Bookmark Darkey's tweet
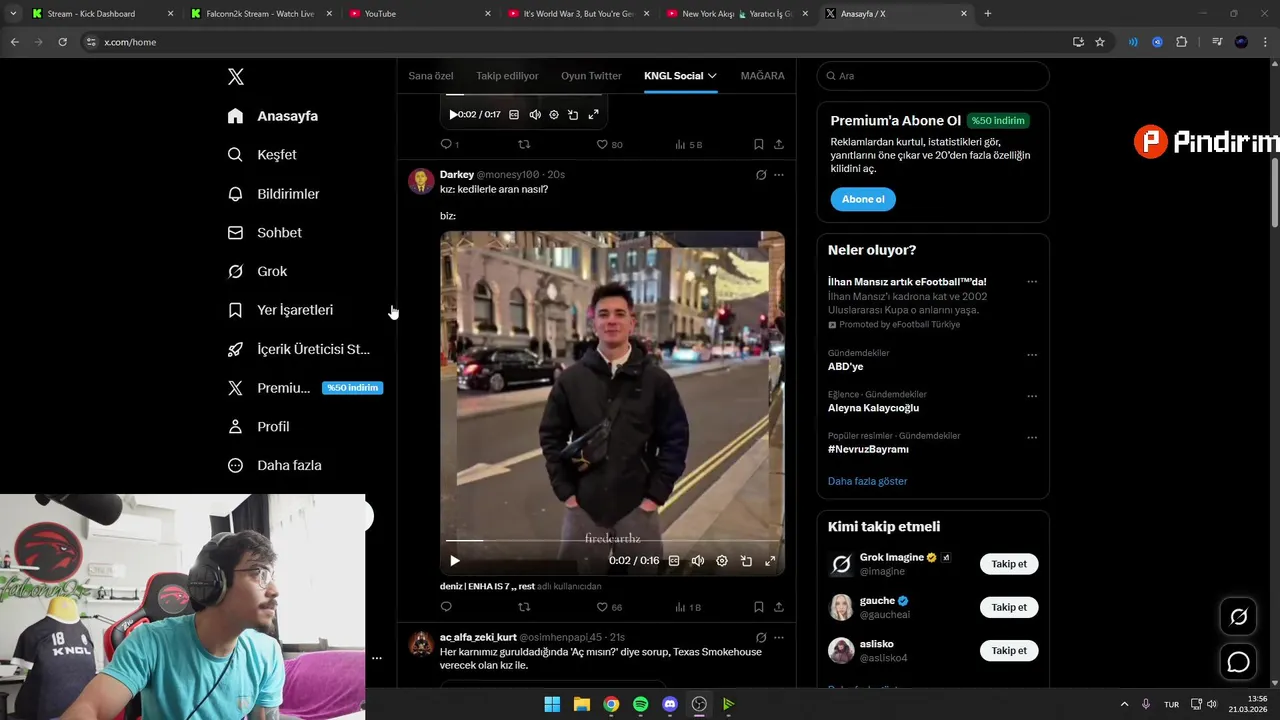 759,607
